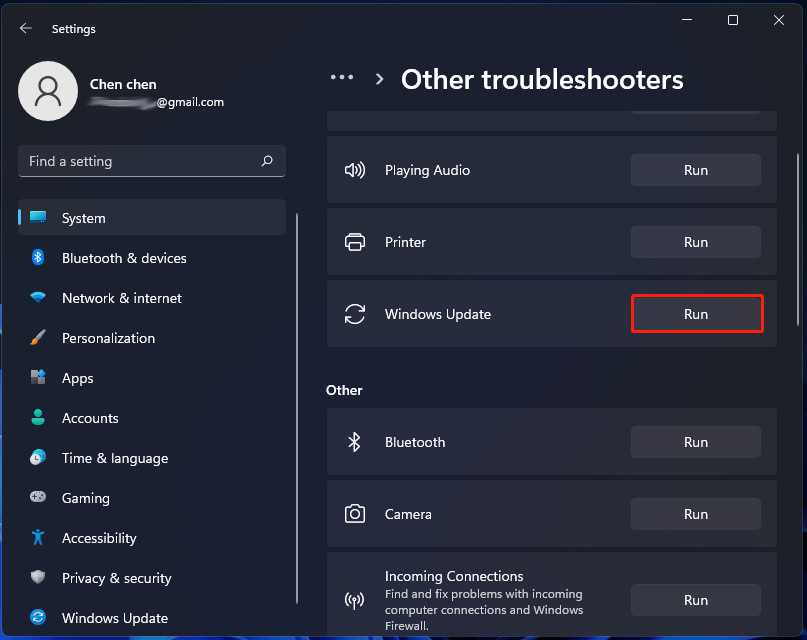The image size is (807, 640).
Task: Open Windows Update in sidebar
Action: (152, 618)
